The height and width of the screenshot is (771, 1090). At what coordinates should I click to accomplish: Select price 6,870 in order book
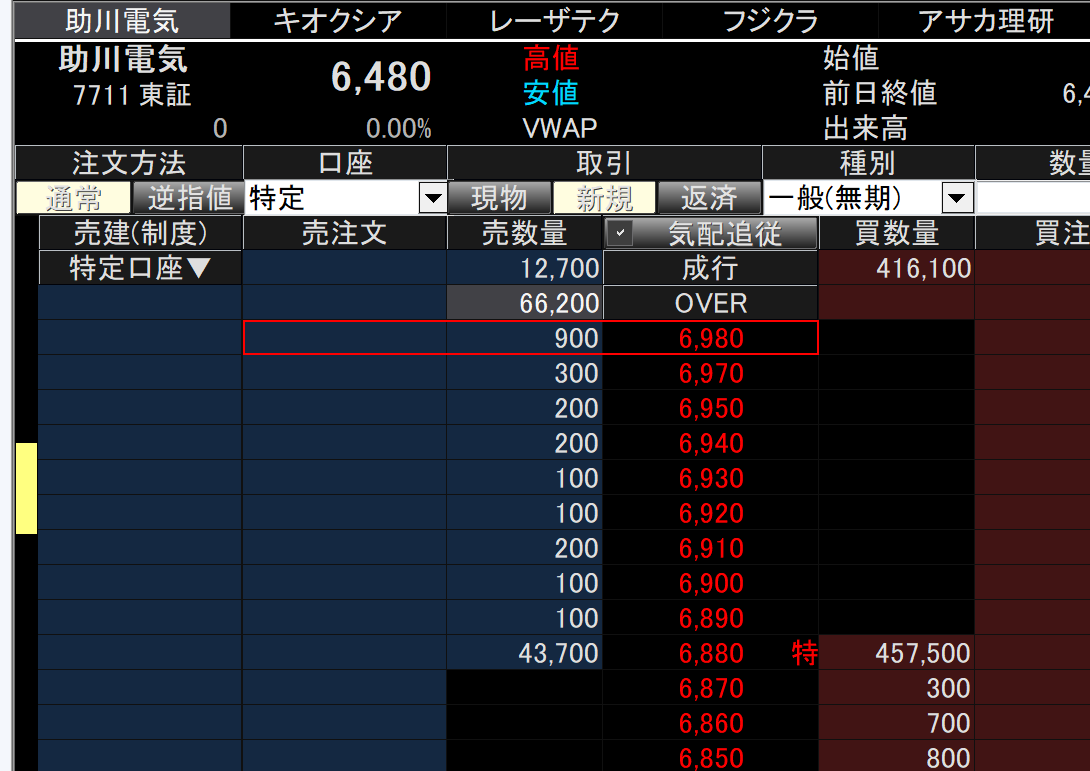coord(711,688)
